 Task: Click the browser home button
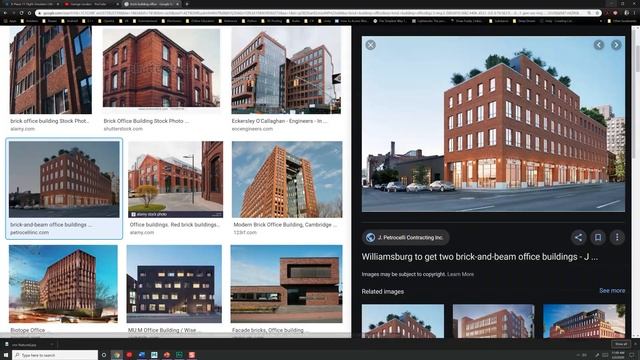(29, 13)
